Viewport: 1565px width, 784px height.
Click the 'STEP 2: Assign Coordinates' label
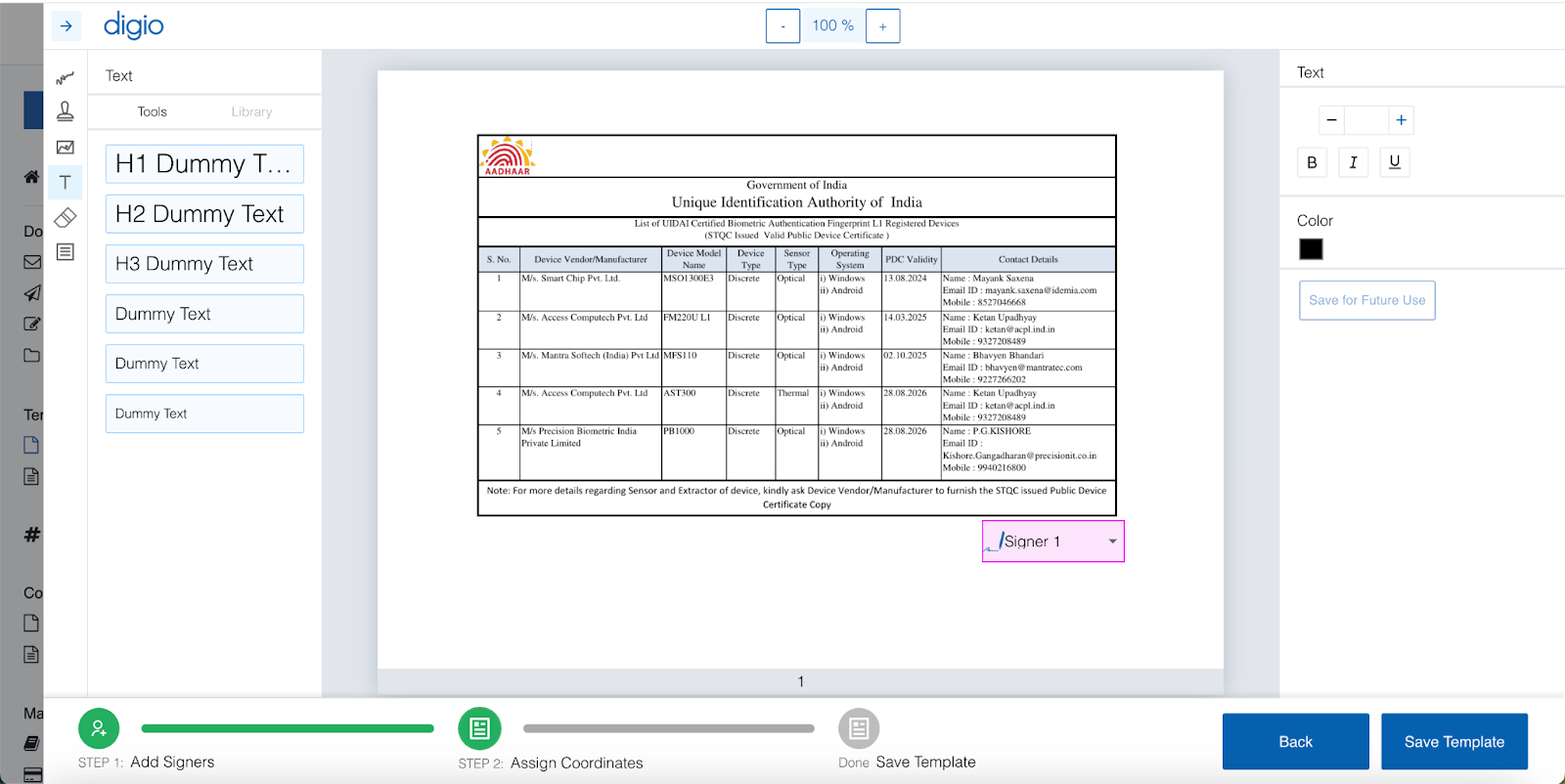[551, 763]
